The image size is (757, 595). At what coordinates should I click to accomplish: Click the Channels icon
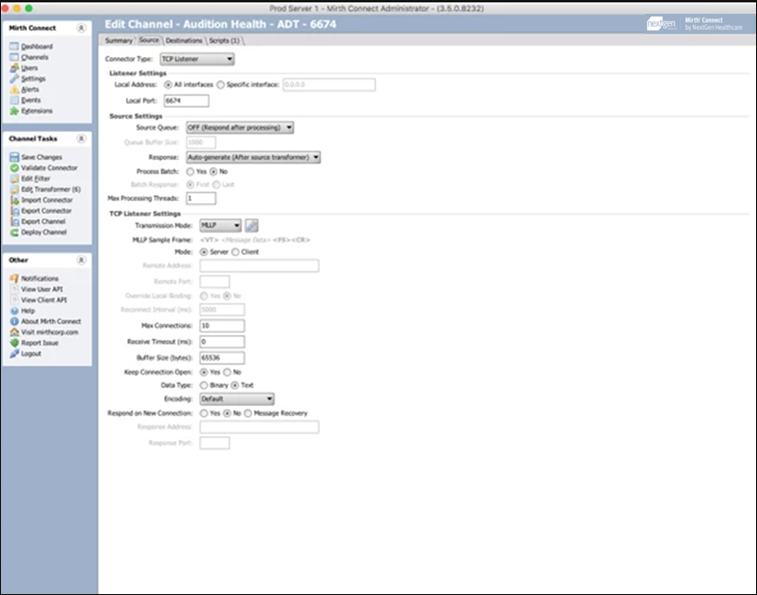point(14,57)
